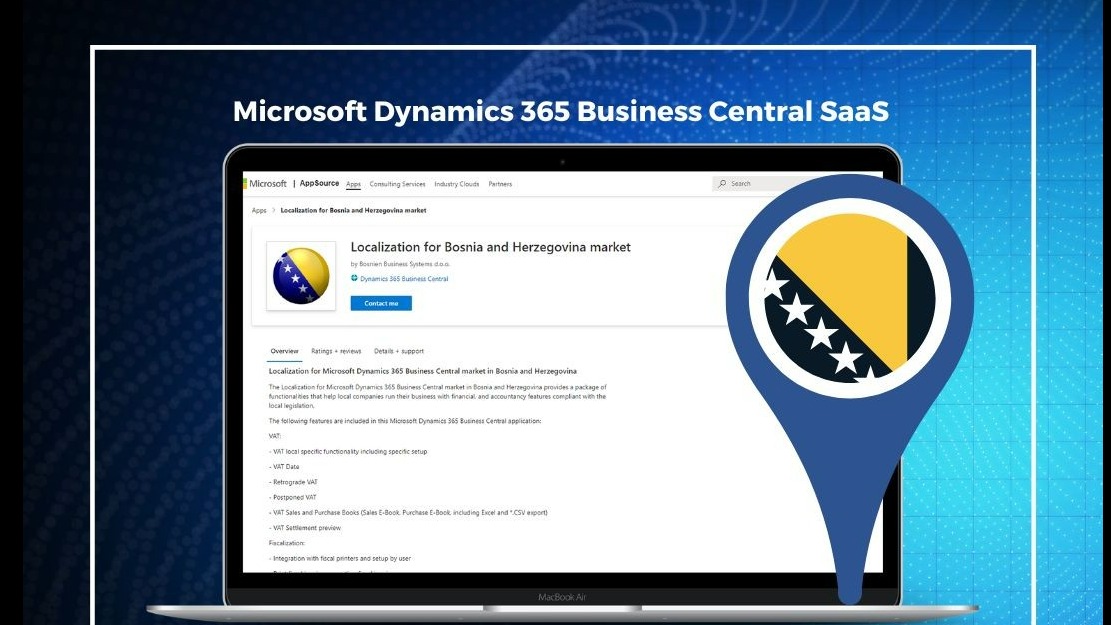Click the Microsoft logo in the header
The width and height of the screenshot is (1111, 625).
coord(266,184)
